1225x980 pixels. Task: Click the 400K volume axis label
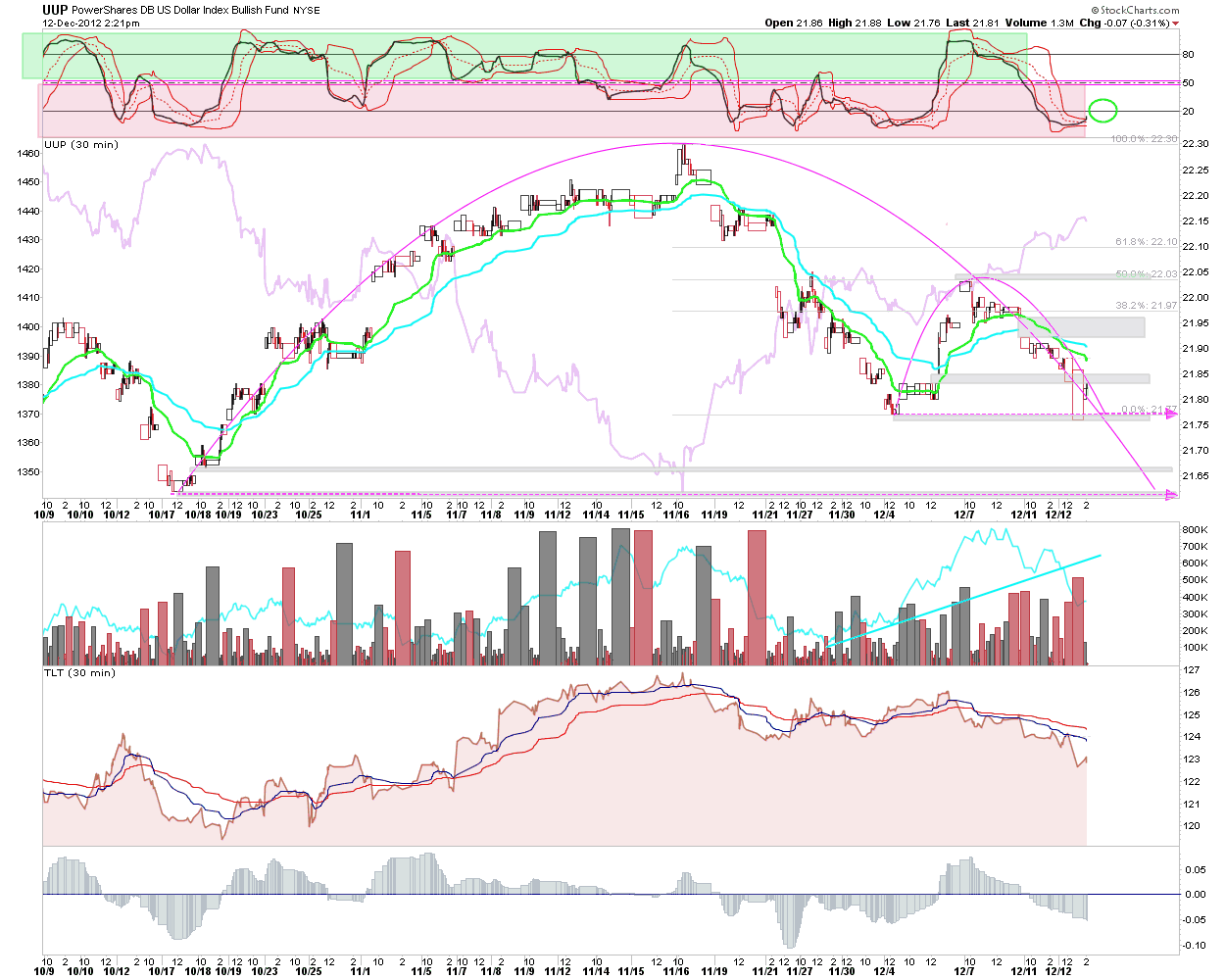pos(1195,598)
